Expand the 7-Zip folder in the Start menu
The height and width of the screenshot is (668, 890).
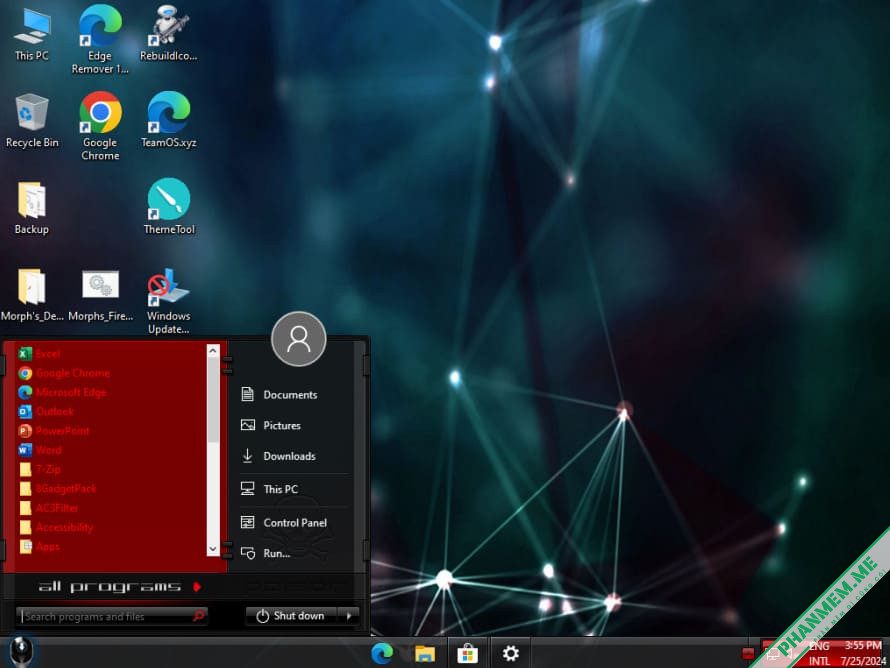pyautogui.click(x=39, y=469)
